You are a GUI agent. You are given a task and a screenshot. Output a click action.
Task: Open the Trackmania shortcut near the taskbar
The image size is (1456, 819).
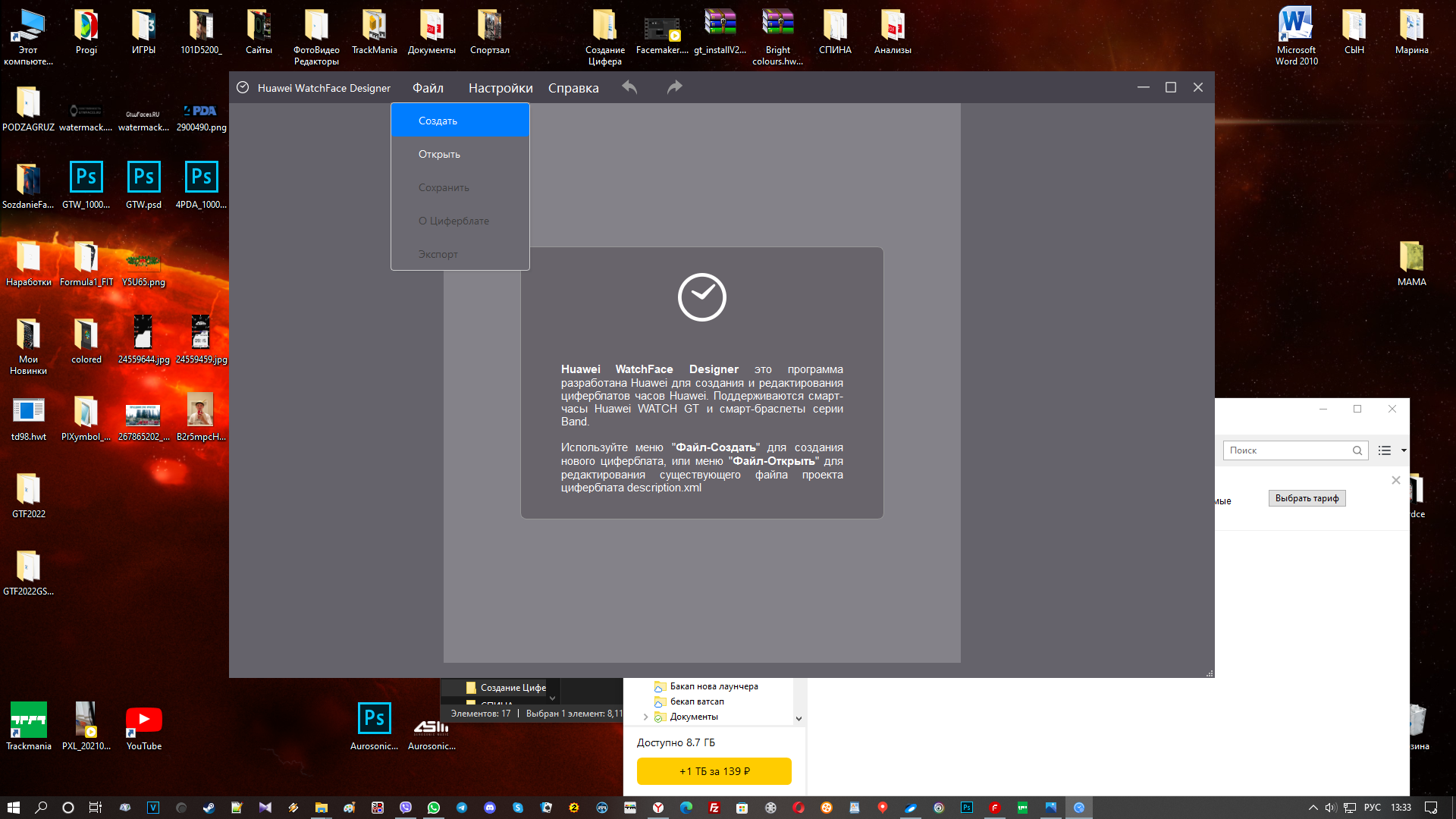click(x=29, y=726)
